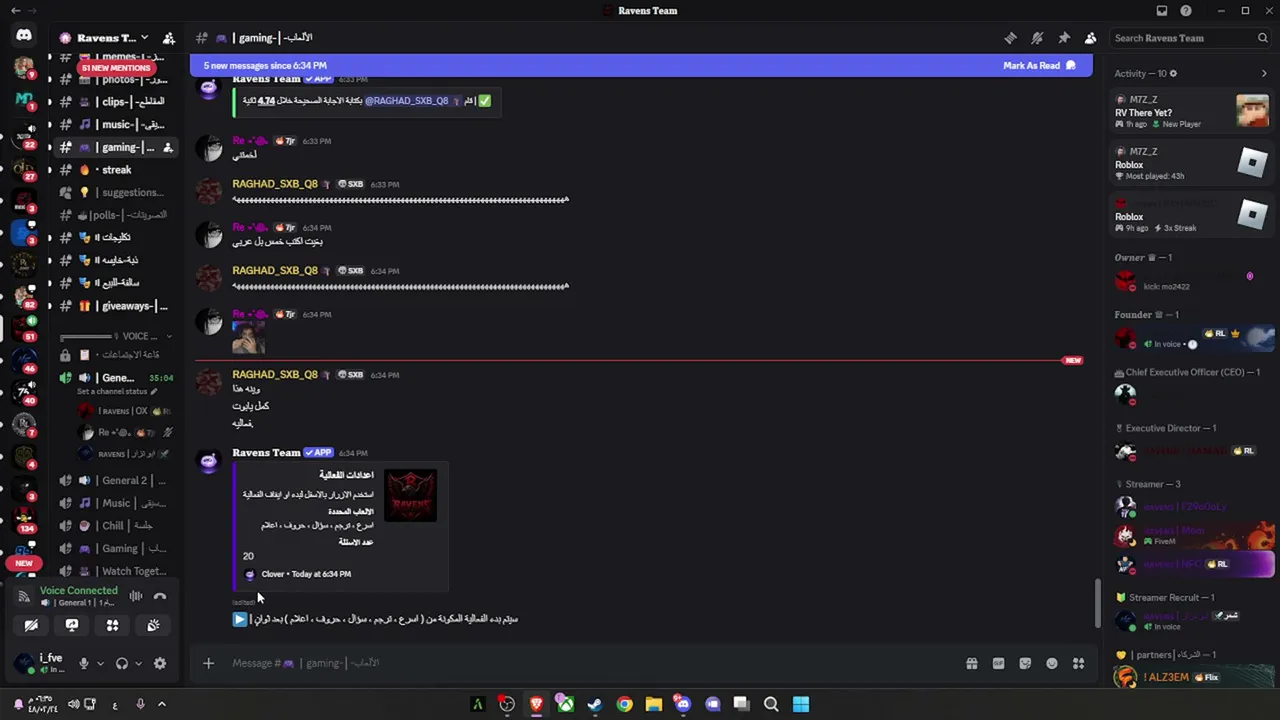Click the play button under the embed

point(240,620)
